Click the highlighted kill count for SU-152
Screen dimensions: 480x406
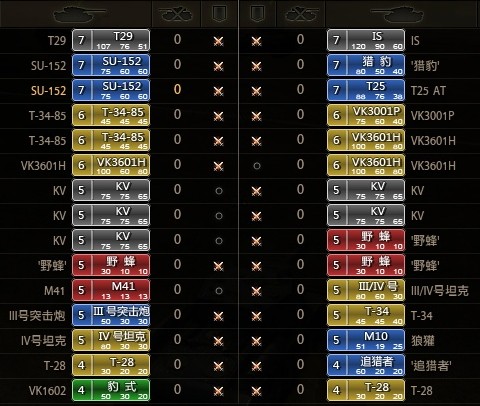coord(177,89)
